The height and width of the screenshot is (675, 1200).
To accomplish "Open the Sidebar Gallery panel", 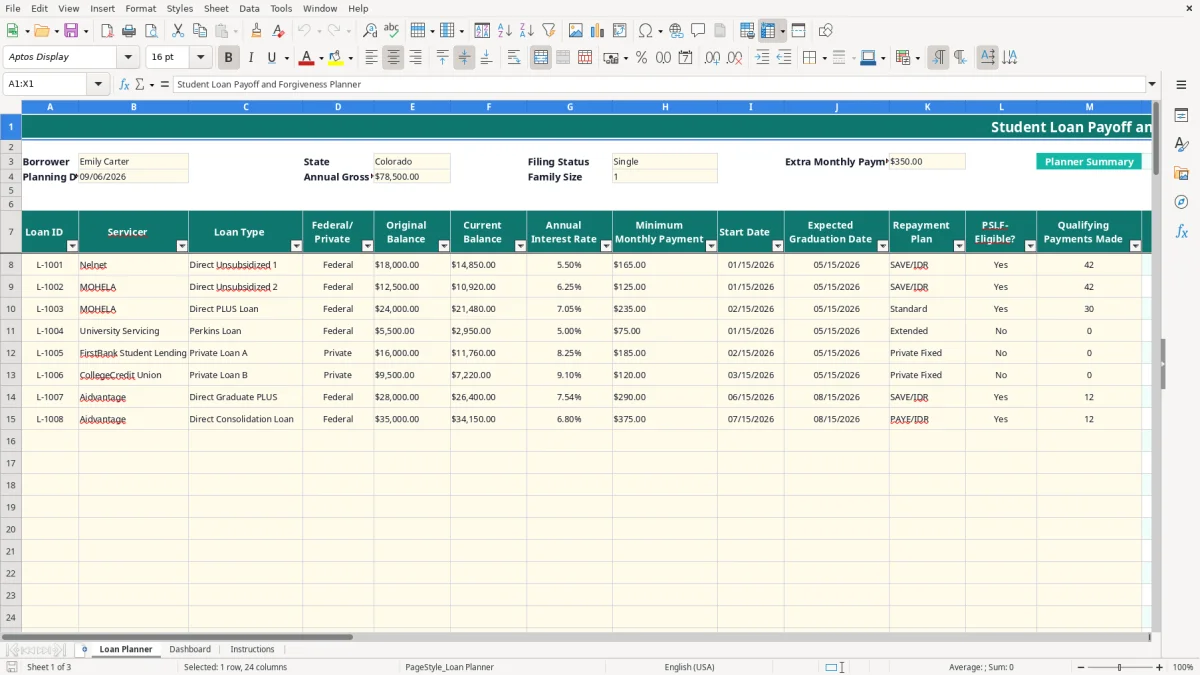I will [x=1181, y=173].
